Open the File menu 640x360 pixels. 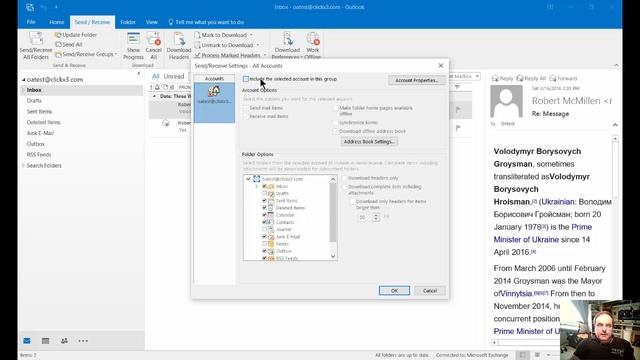coord(31,22)
